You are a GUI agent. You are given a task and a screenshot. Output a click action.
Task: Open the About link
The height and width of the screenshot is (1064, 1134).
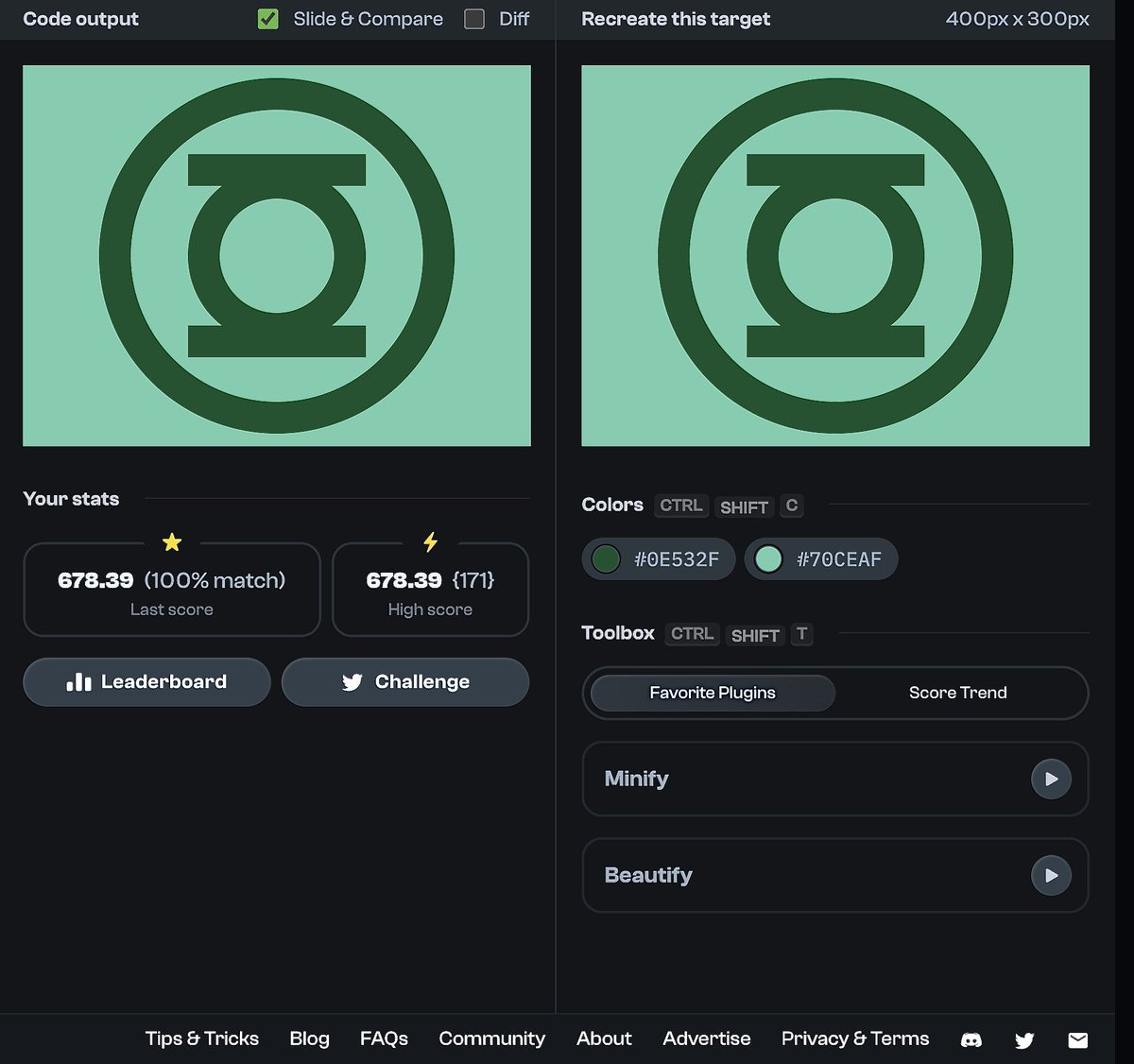(604, 1038)
